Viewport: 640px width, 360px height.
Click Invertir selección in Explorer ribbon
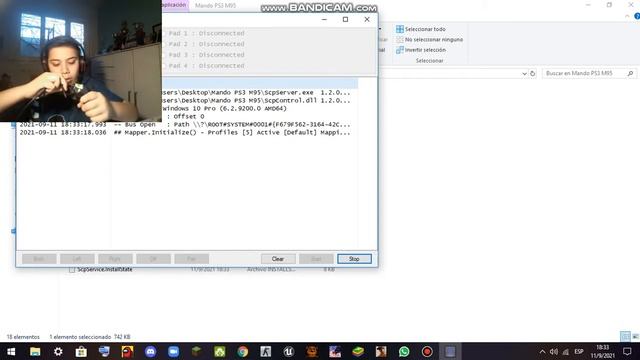tap(421, 50)
